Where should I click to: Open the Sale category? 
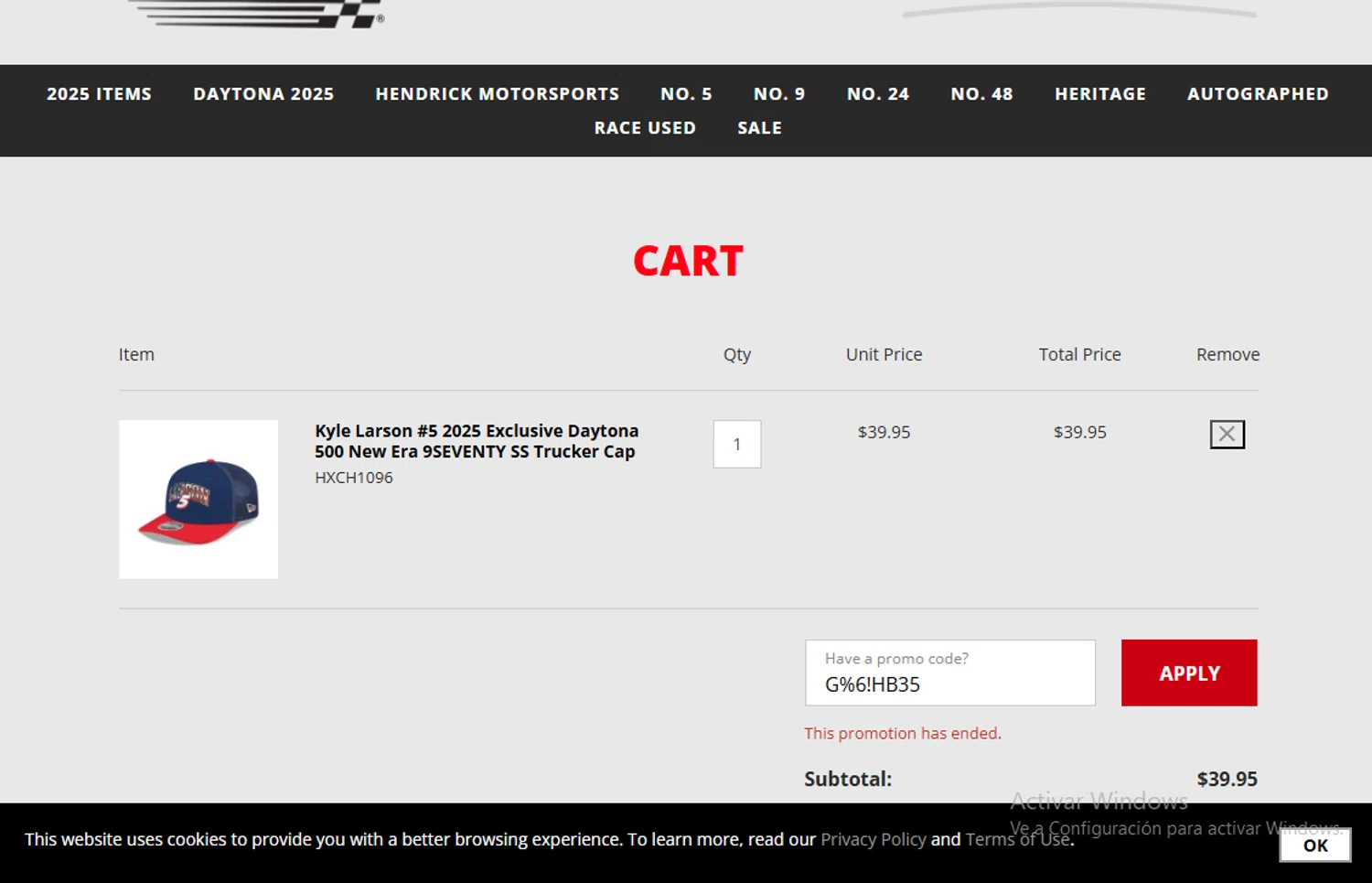click(760, 128)
